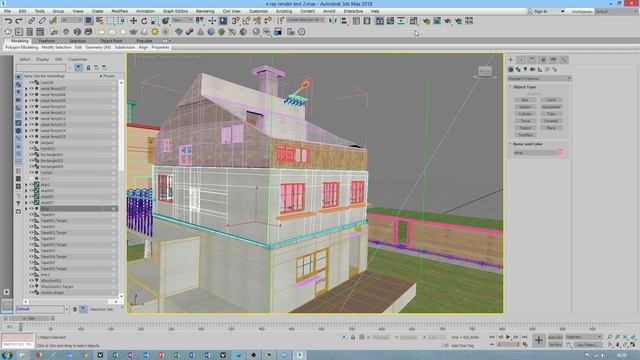This screenshot has width=640, height=360.
Task: Toggle visibility eye of metal fence007
Action: coord(31,89)
